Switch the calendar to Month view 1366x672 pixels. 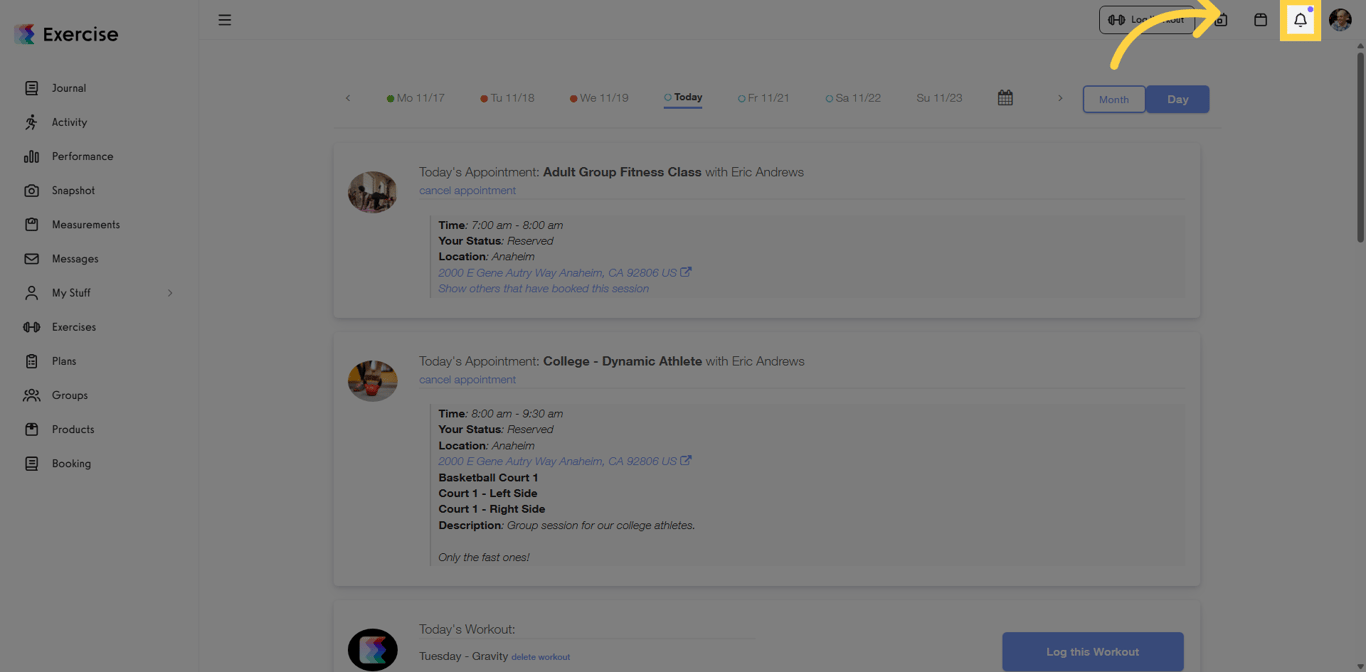click(1113, 99)
